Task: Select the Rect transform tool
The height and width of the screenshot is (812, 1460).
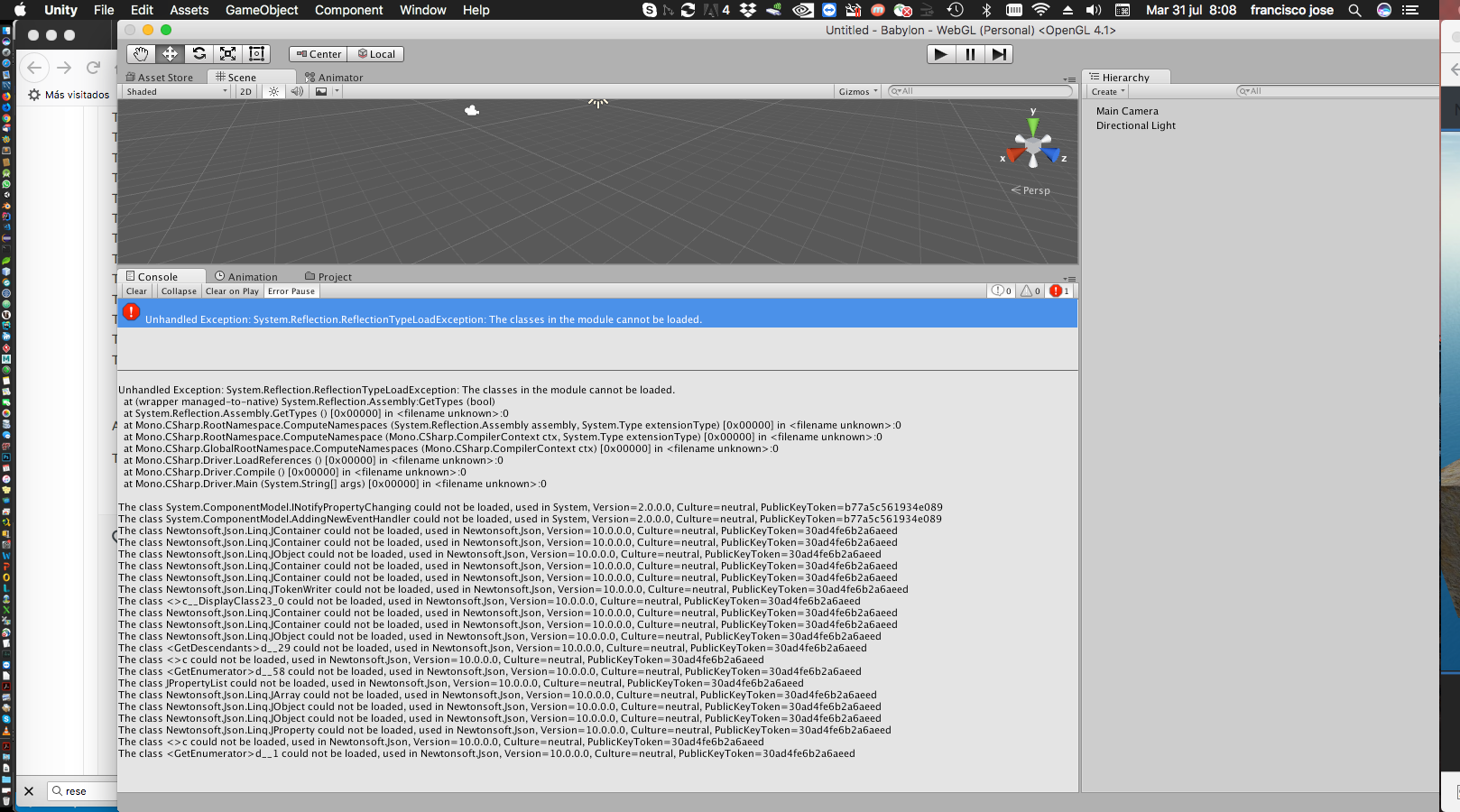Action: (256, 54)
